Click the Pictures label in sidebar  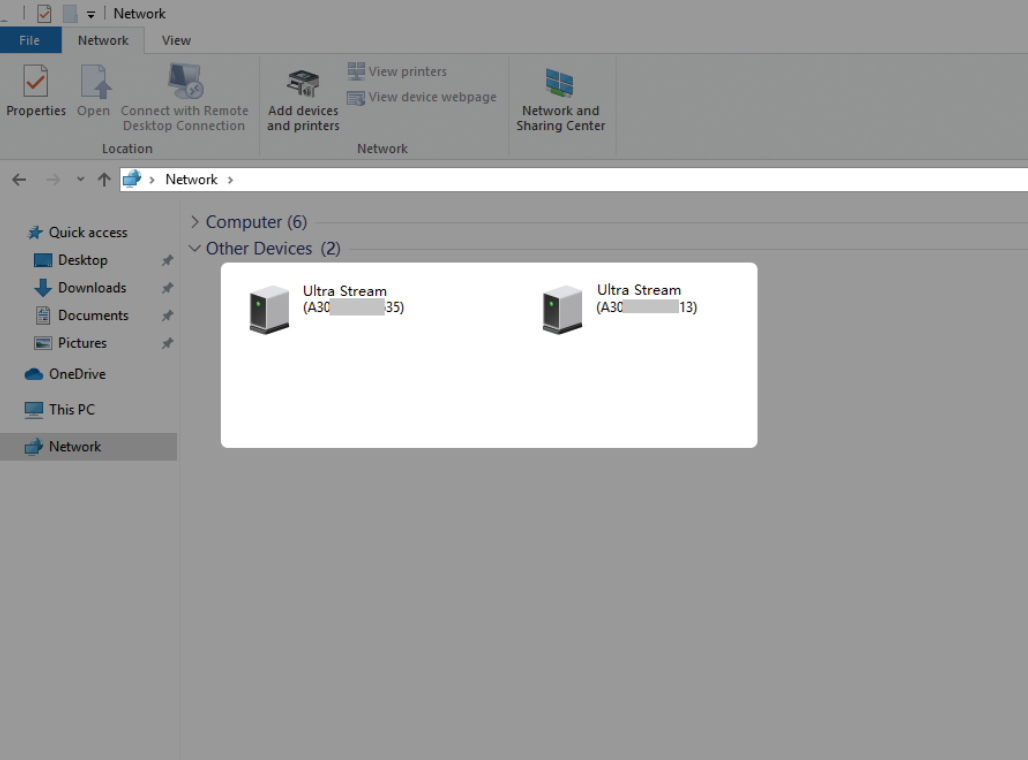(x=82, y=343)
